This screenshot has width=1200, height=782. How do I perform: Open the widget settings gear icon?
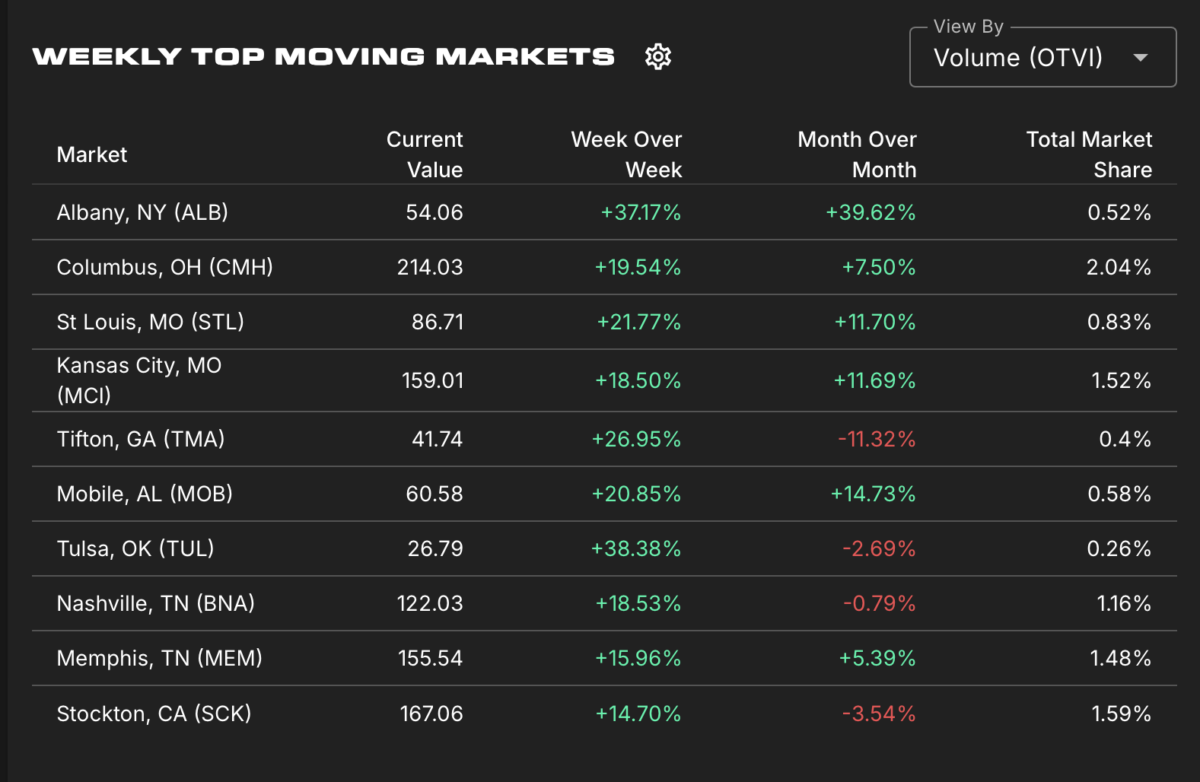pyautogui.click(x=658, y=56)
